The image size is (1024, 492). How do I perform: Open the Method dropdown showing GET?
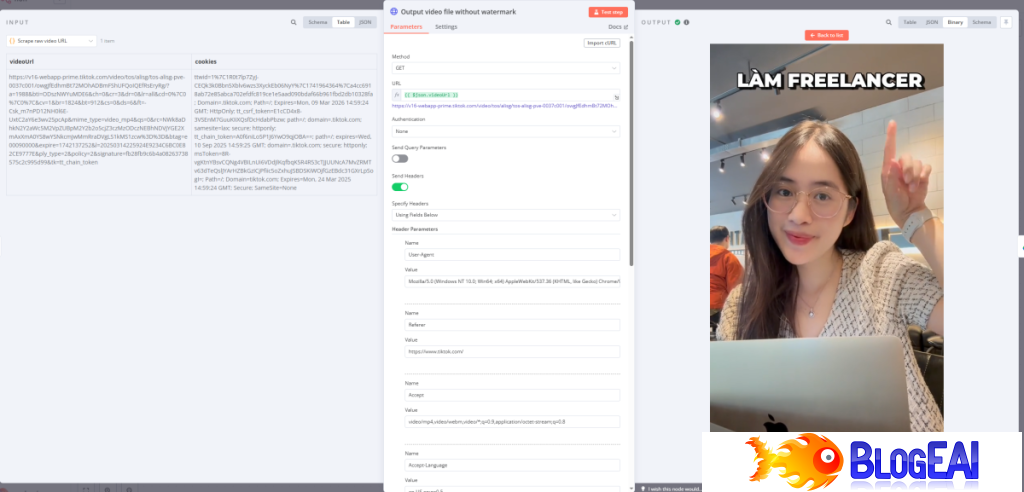pyautogui.click(x=505, y=68)
